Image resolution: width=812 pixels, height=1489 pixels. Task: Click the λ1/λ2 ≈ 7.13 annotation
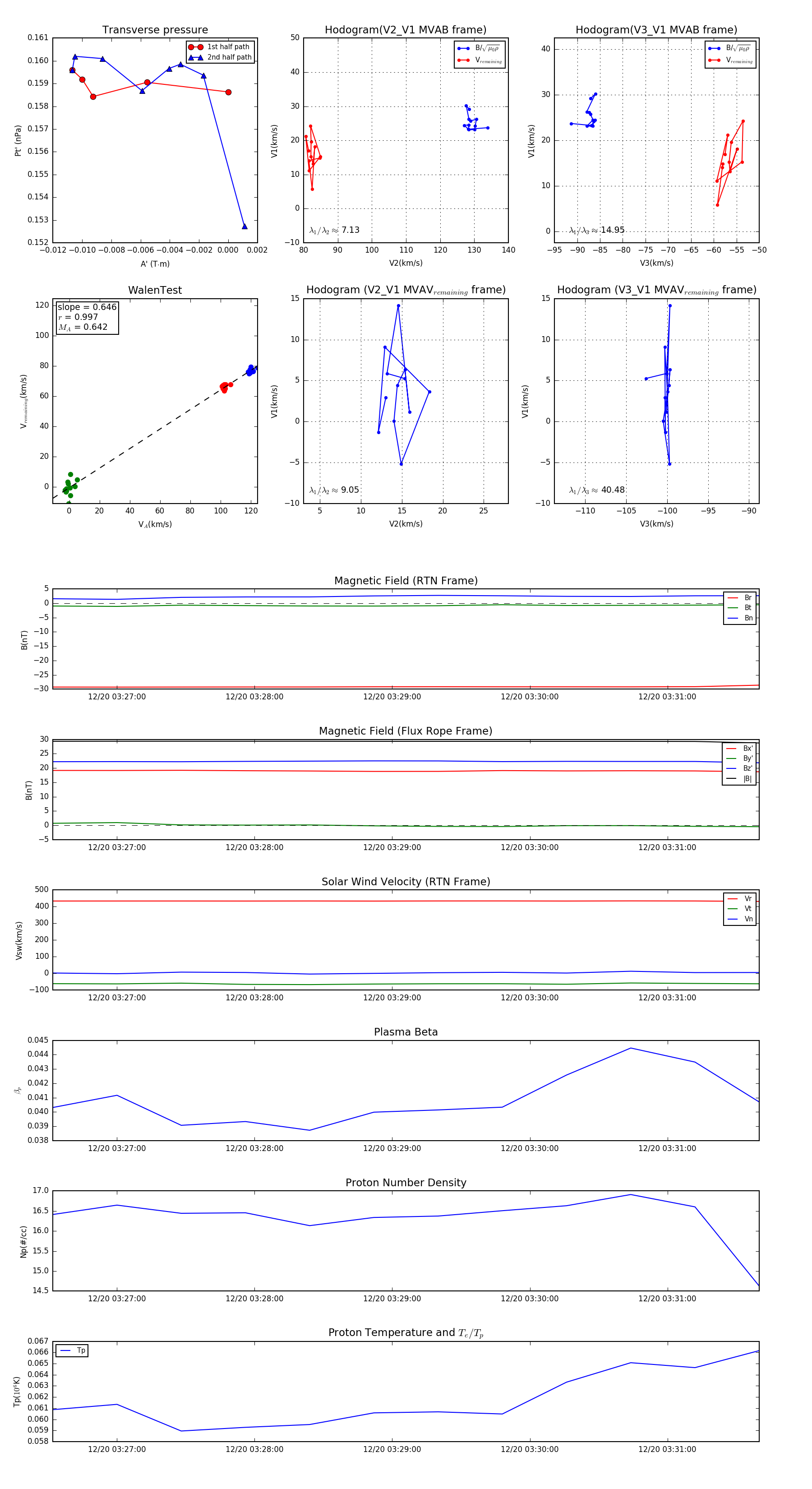334,230
